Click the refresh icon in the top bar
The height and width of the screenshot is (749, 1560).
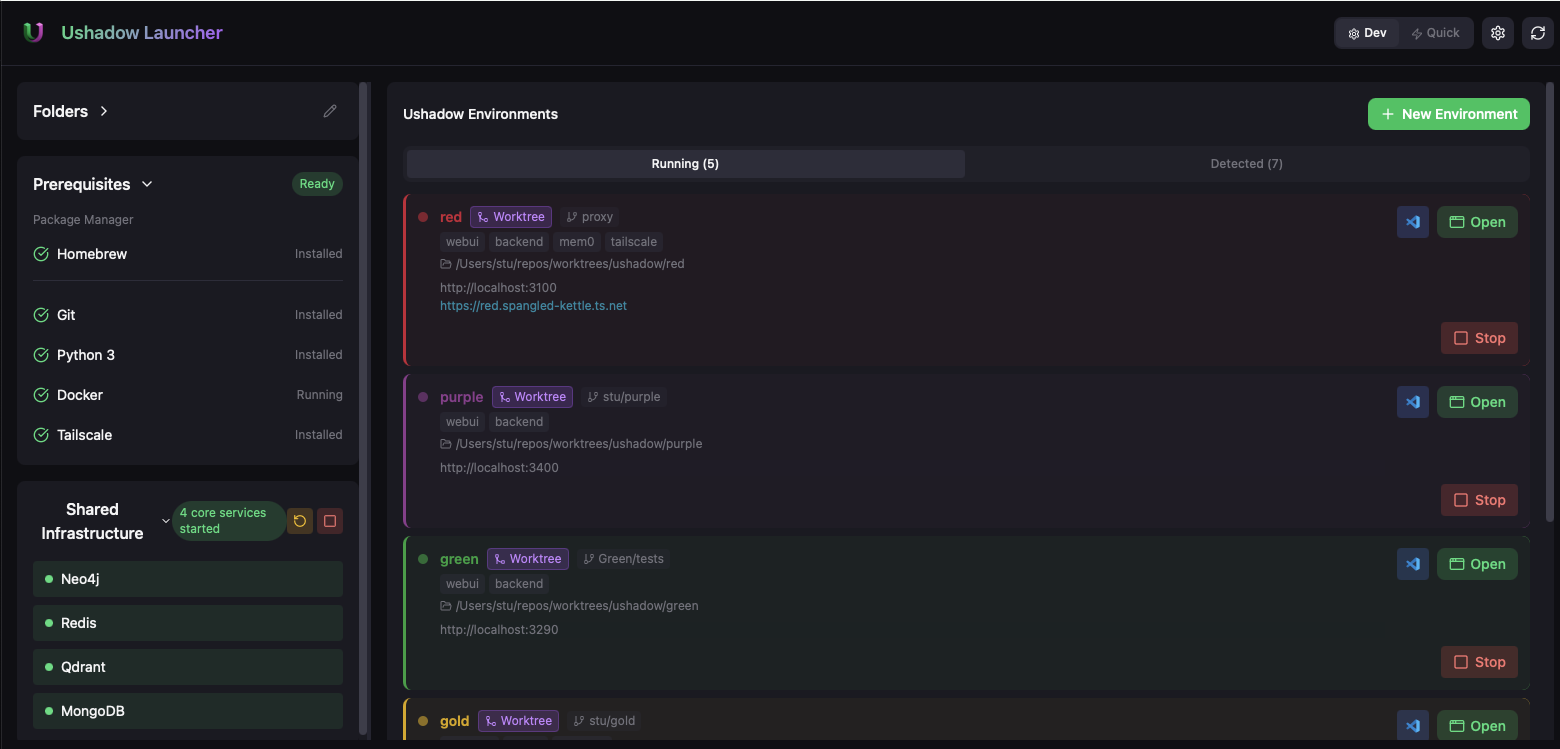click(x=1537, y=32)
